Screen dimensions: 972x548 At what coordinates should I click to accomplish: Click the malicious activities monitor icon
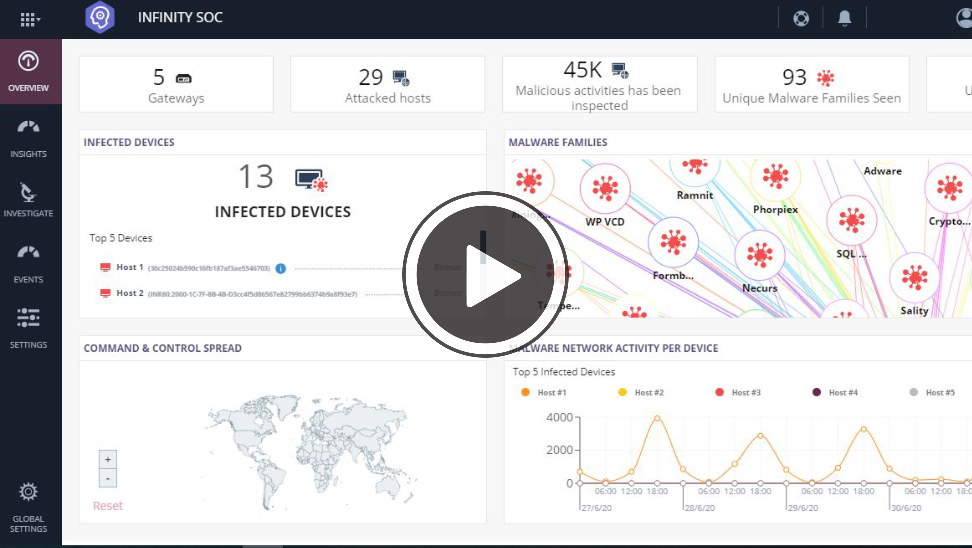620,70
